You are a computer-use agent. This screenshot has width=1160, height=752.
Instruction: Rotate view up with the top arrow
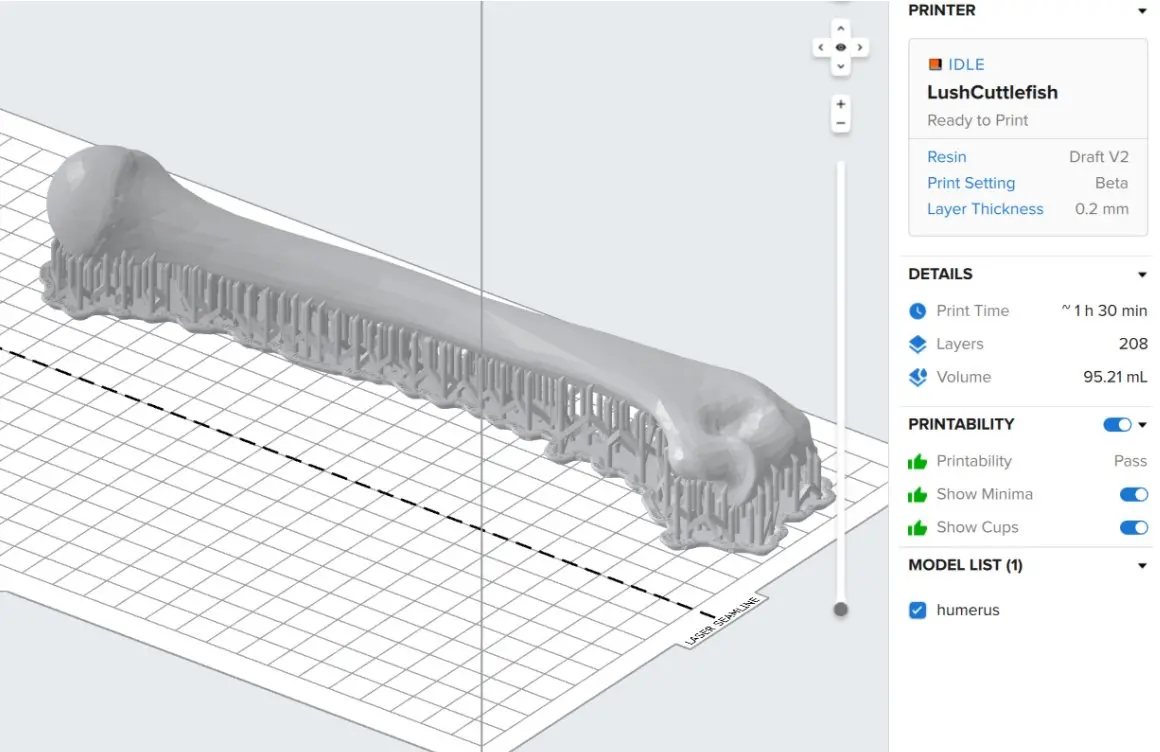[841, 28]
